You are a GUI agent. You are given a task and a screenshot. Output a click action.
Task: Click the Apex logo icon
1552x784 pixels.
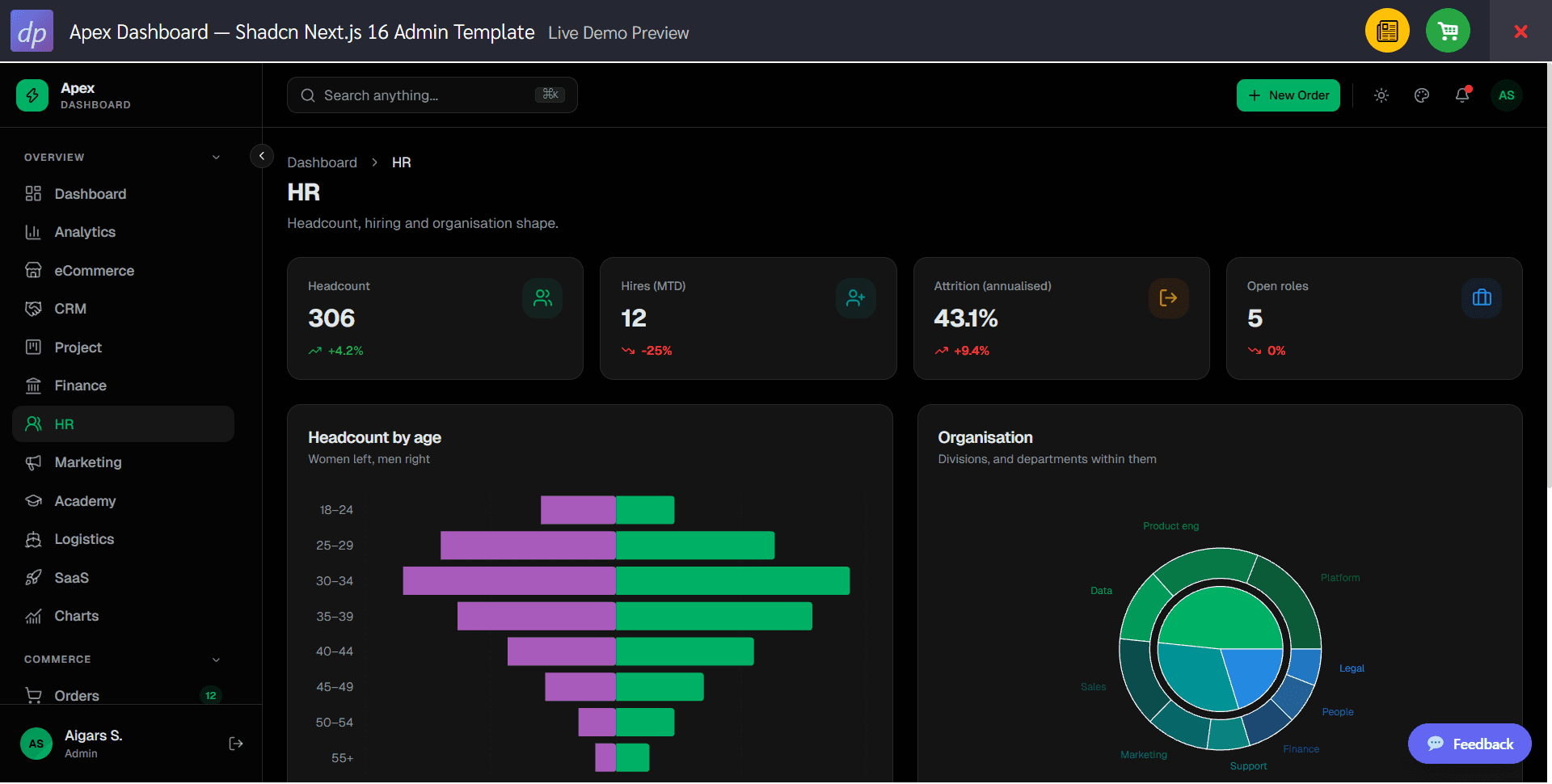pos(32,95)
